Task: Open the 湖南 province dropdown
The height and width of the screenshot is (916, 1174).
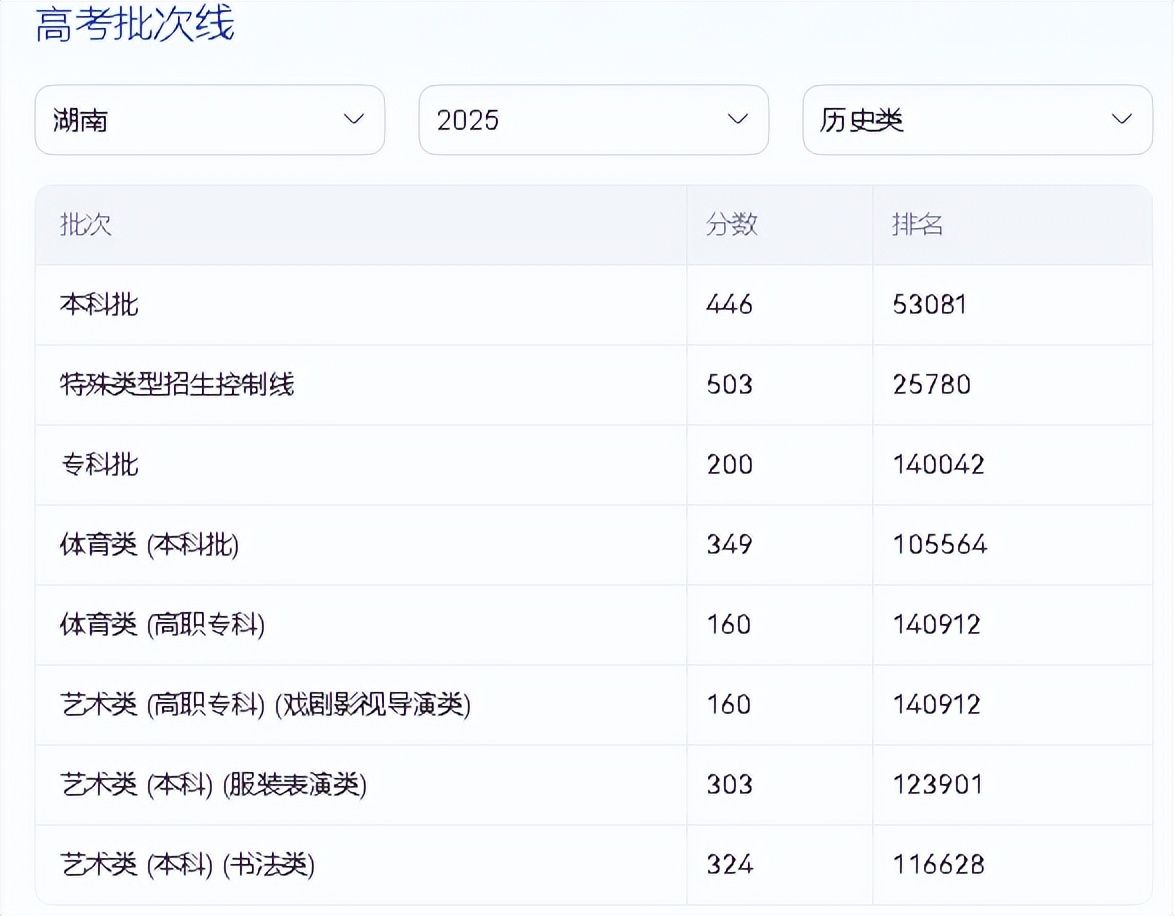Action: click(x=210, y=120)
